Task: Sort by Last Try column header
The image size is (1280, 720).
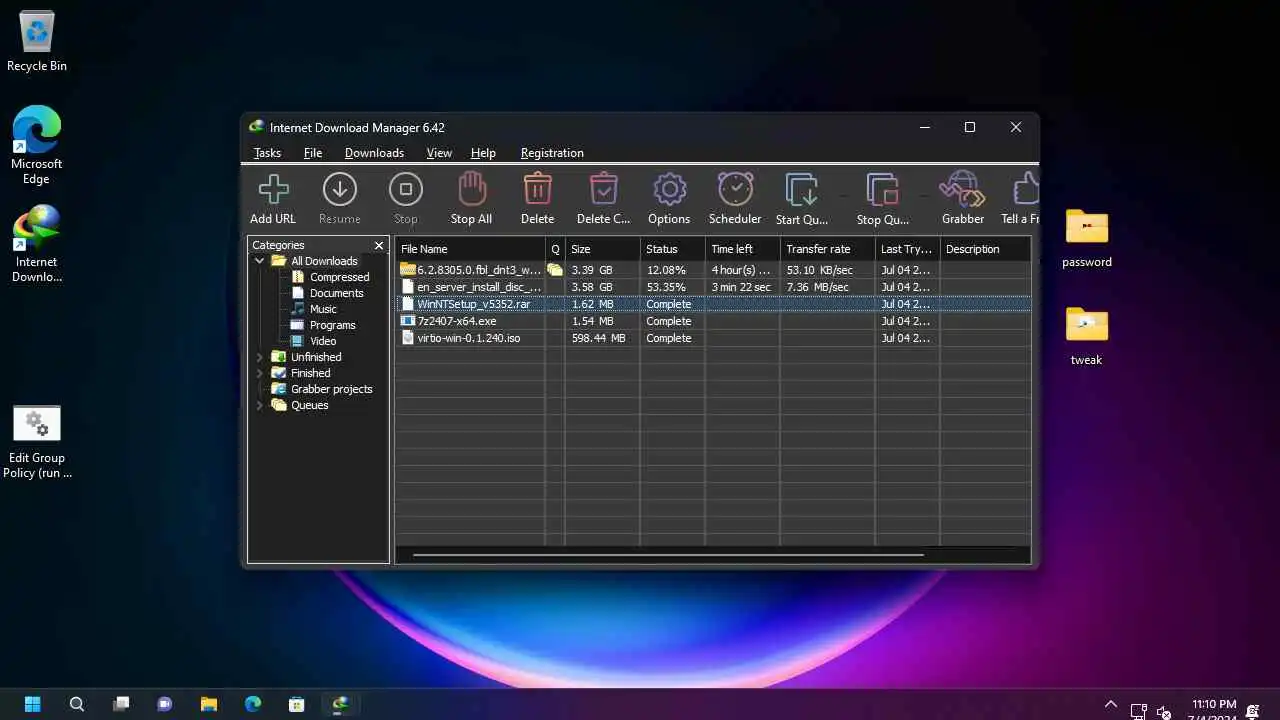Action: 907,249
